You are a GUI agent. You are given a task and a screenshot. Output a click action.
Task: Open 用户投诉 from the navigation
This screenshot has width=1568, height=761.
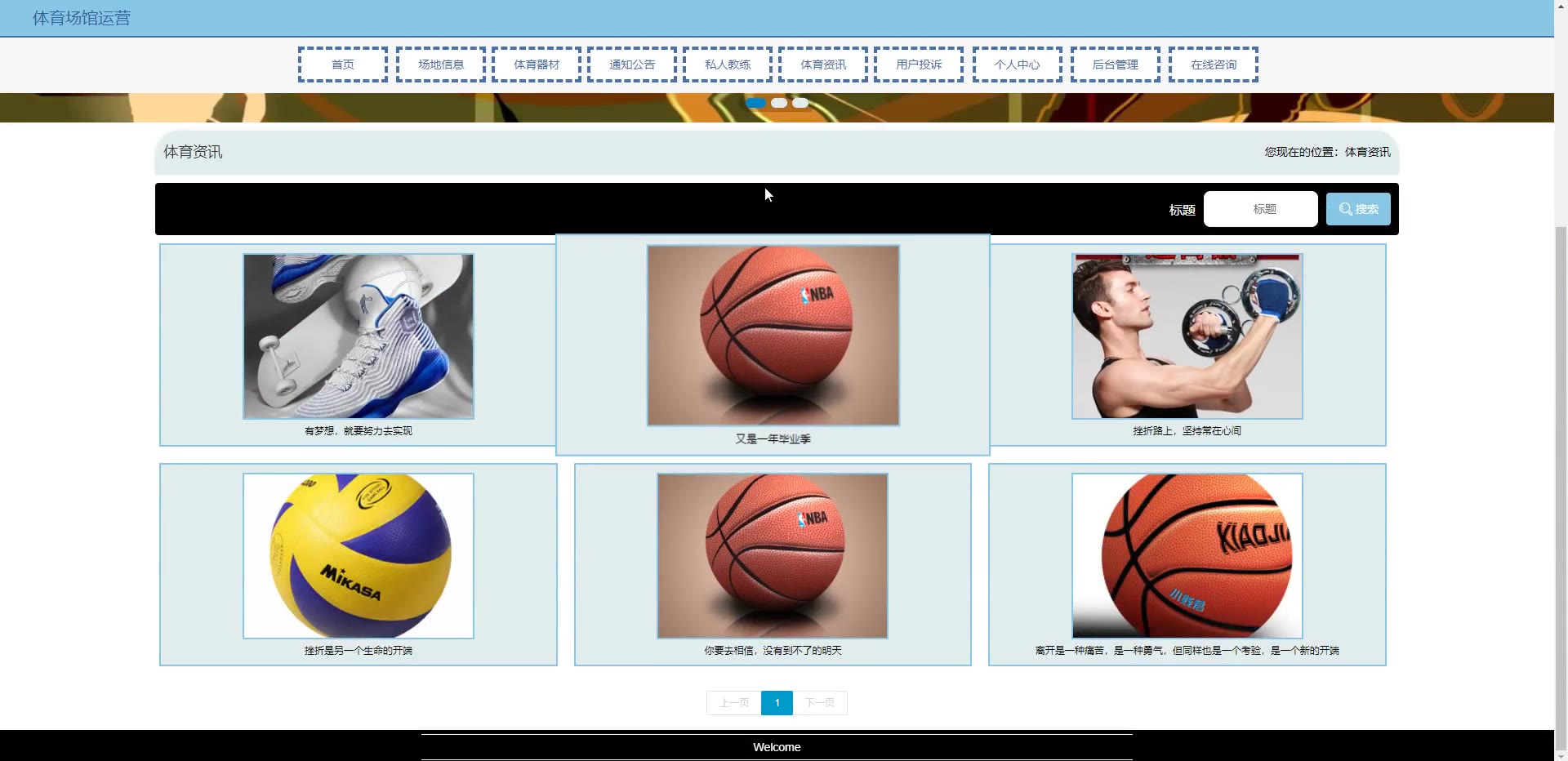[x=919, y=65]
